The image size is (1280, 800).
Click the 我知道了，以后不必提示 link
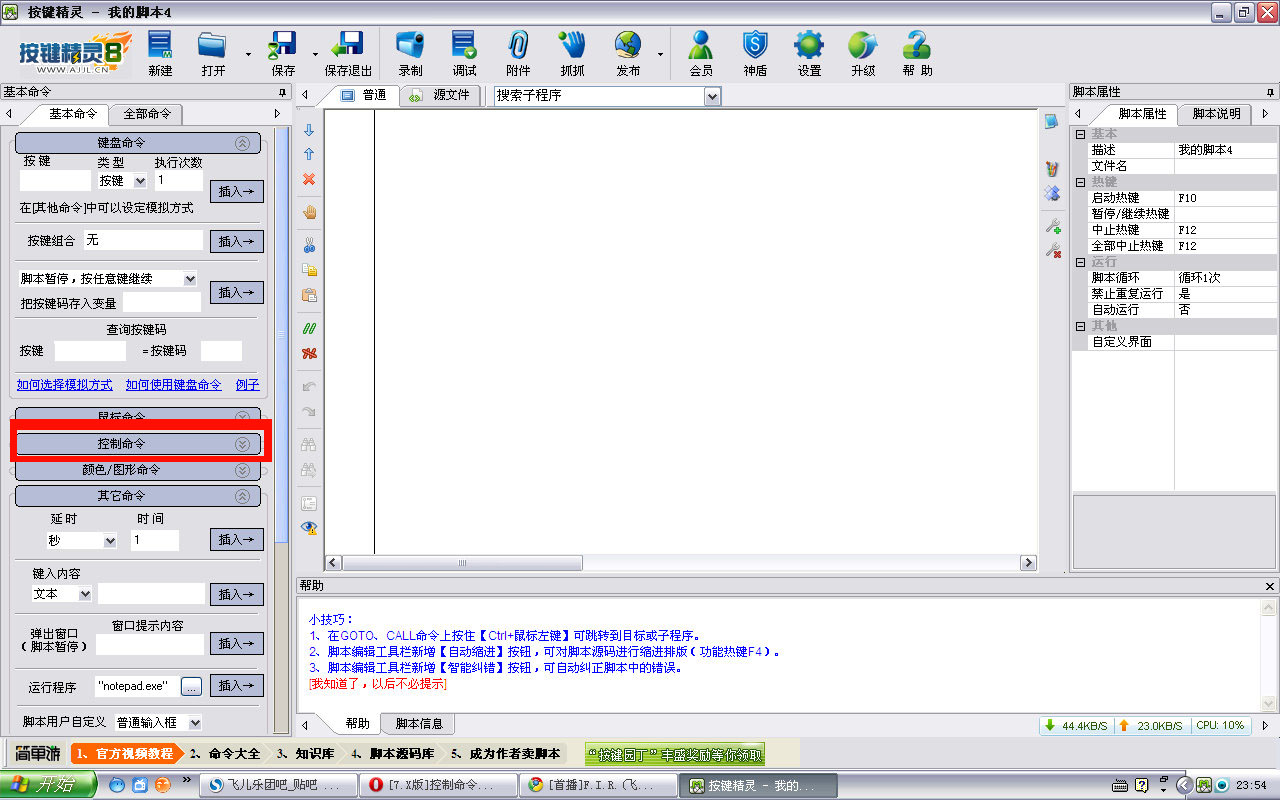378,684
